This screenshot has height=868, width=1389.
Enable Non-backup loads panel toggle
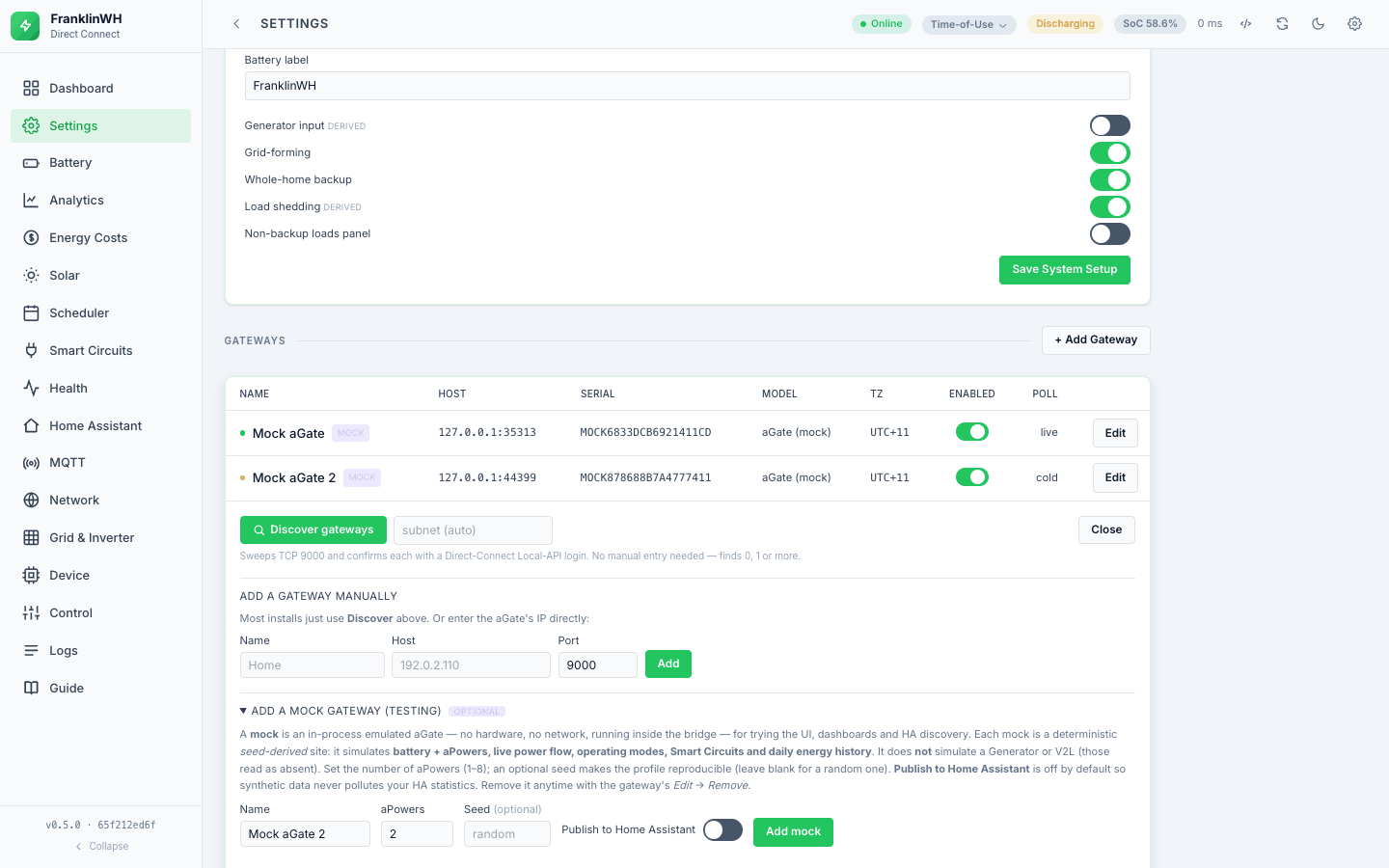1109,233
